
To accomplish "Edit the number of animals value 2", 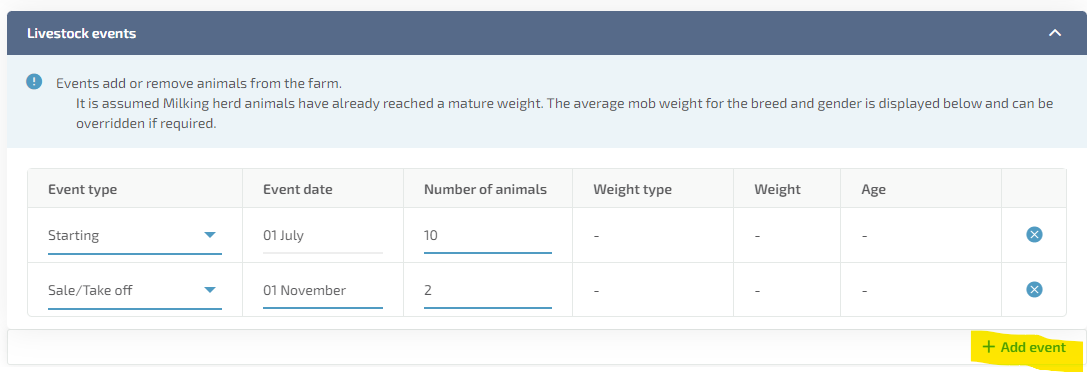I will coord(488,290).
